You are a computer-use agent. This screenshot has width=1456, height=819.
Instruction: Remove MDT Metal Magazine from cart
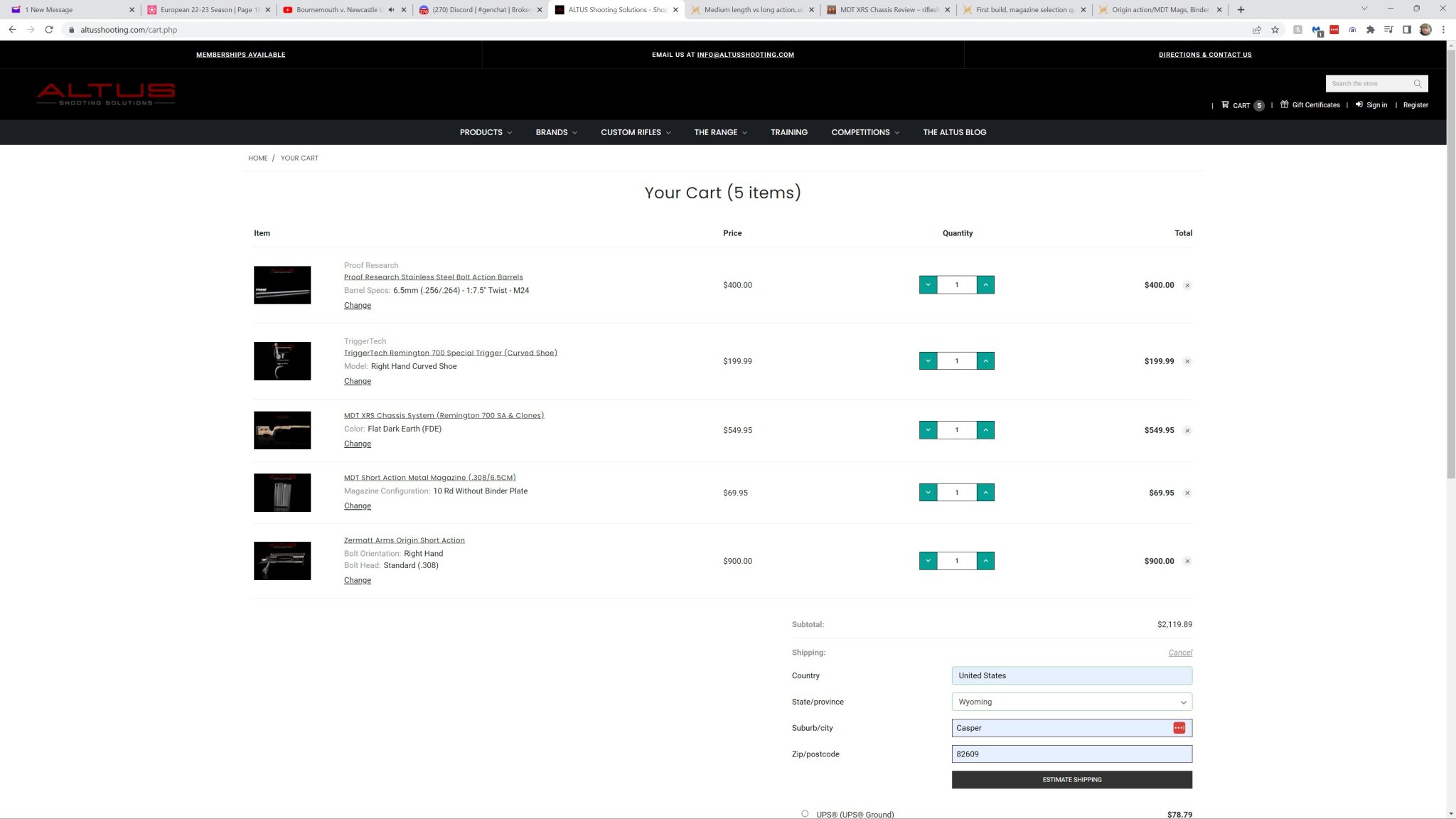click(1187, 493)
